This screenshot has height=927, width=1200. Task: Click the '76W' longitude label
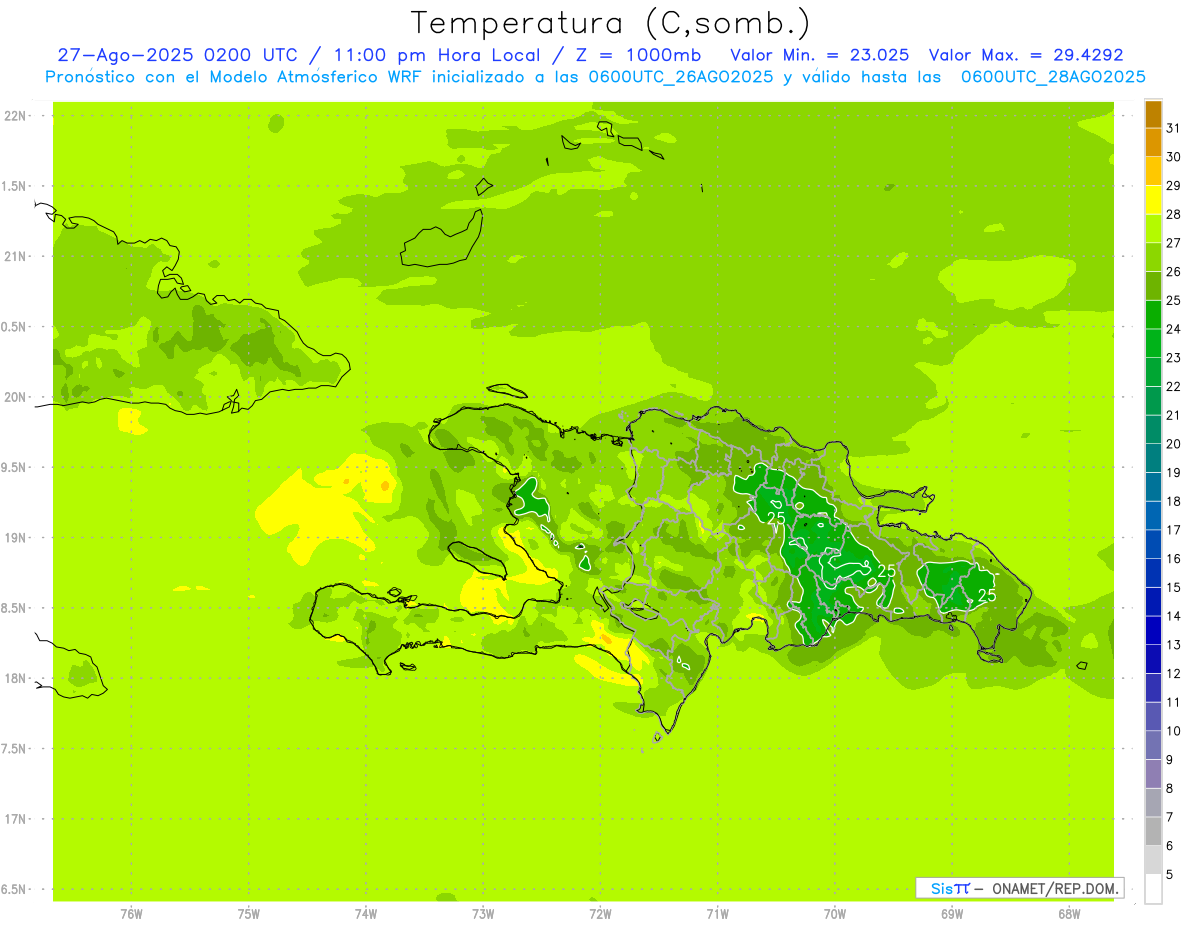pos(131,913)
